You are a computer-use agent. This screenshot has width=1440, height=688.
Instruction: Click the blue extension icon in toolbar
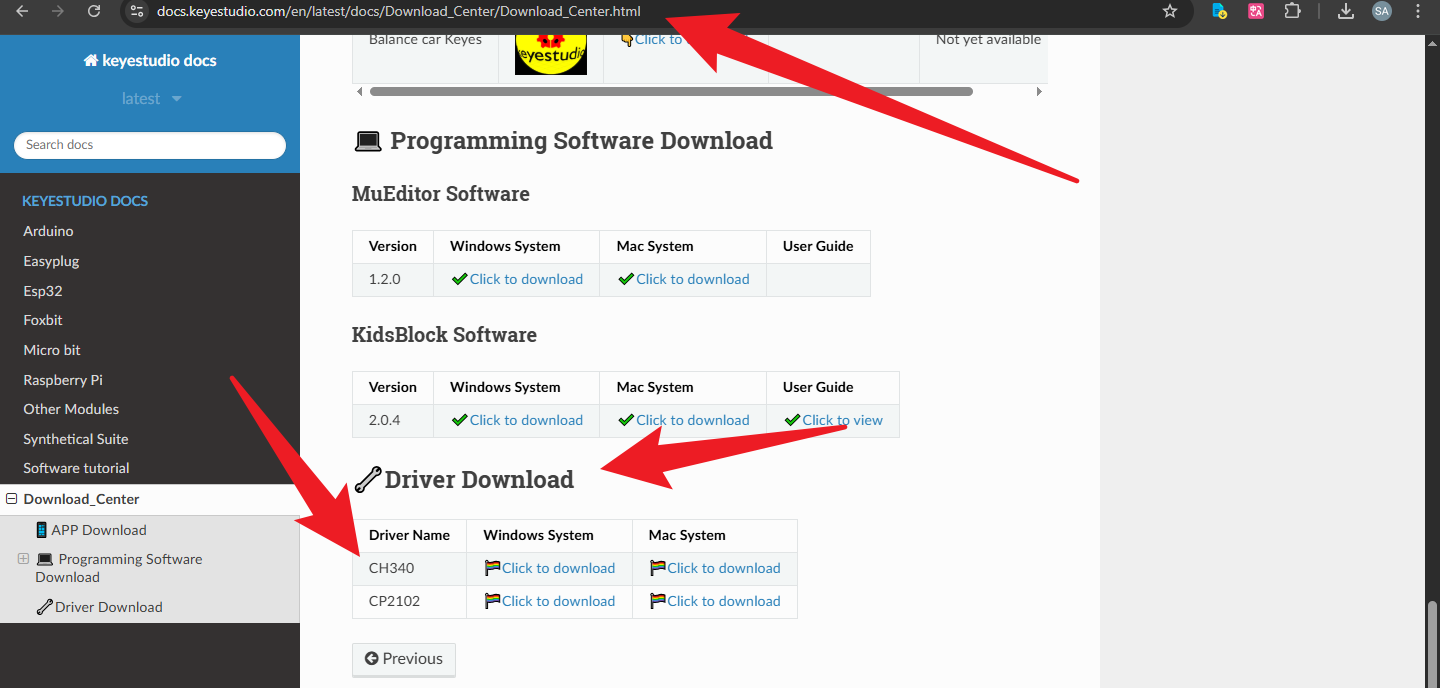pos(1220,11)
